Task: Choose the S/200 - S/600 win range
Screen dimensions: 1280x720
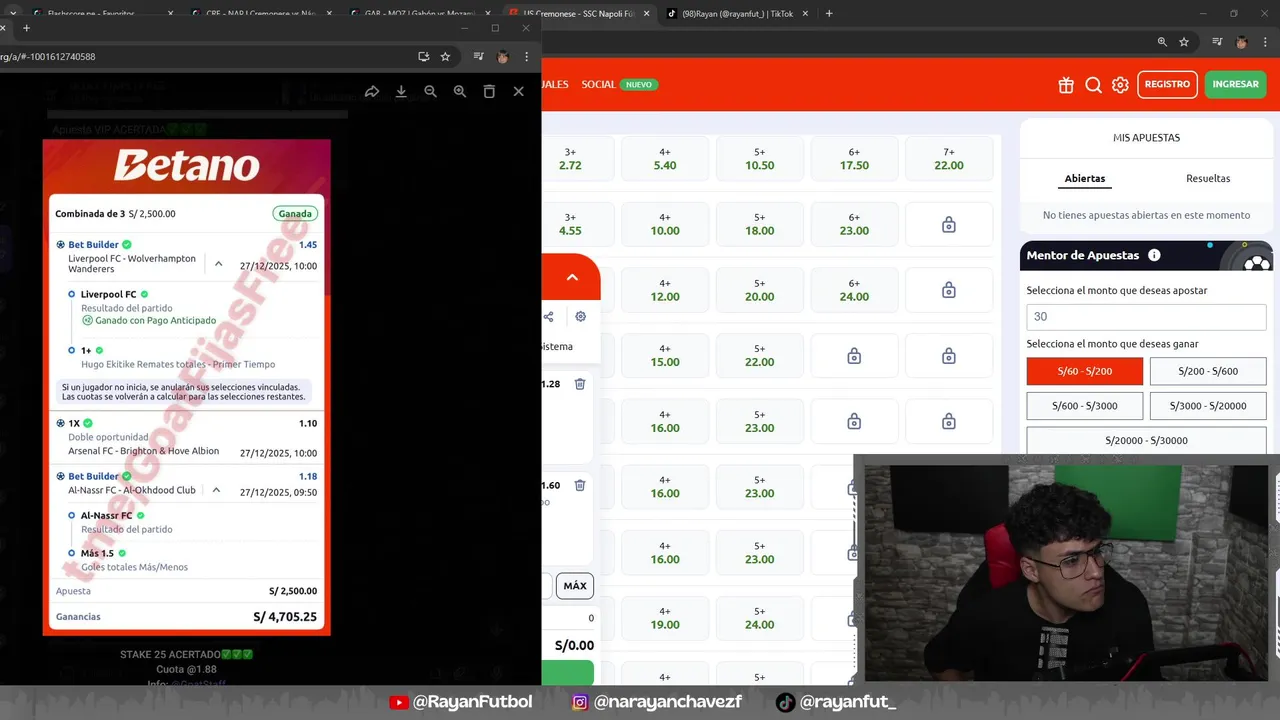Action: click(1208, 371)
